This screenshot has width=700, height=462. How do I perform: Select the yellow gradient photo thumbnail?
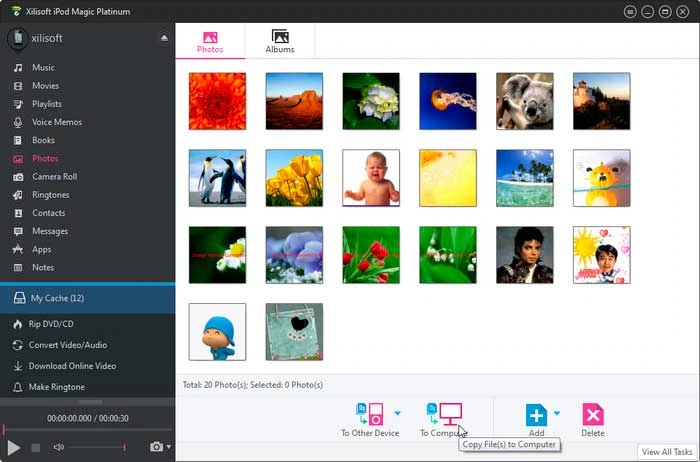[448, 178]
